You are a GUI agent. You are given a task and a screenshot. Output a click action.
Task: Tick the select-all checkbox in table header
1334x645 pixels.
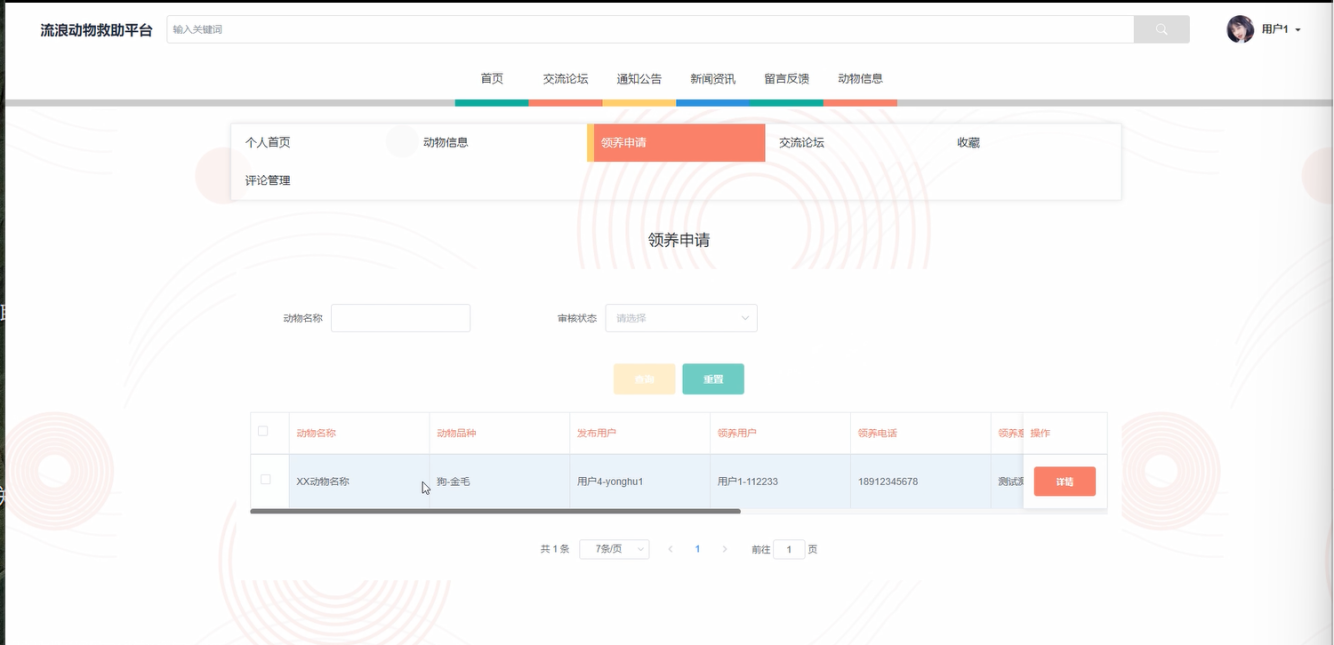263,431
